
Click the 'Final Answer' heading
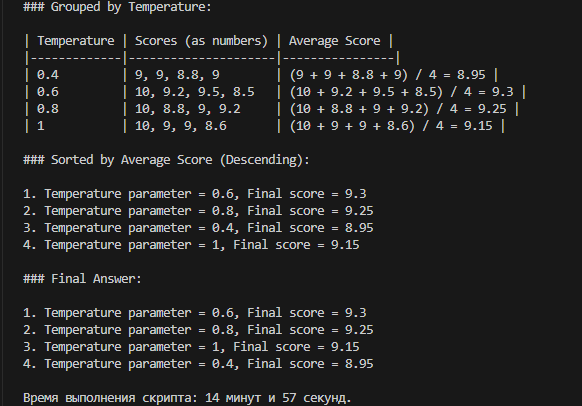[82, 279]
